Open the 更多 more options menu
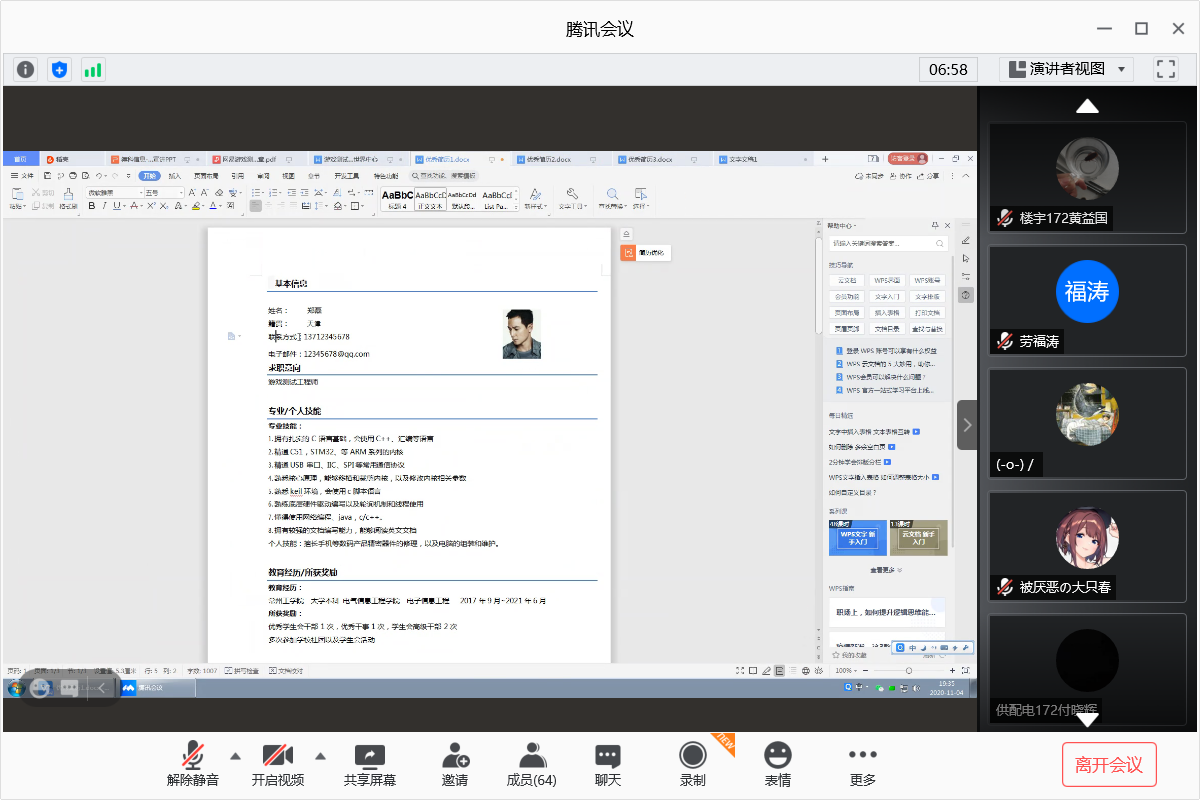The image size is (1200, 800). pyautogui.click(x=862, y=765)
